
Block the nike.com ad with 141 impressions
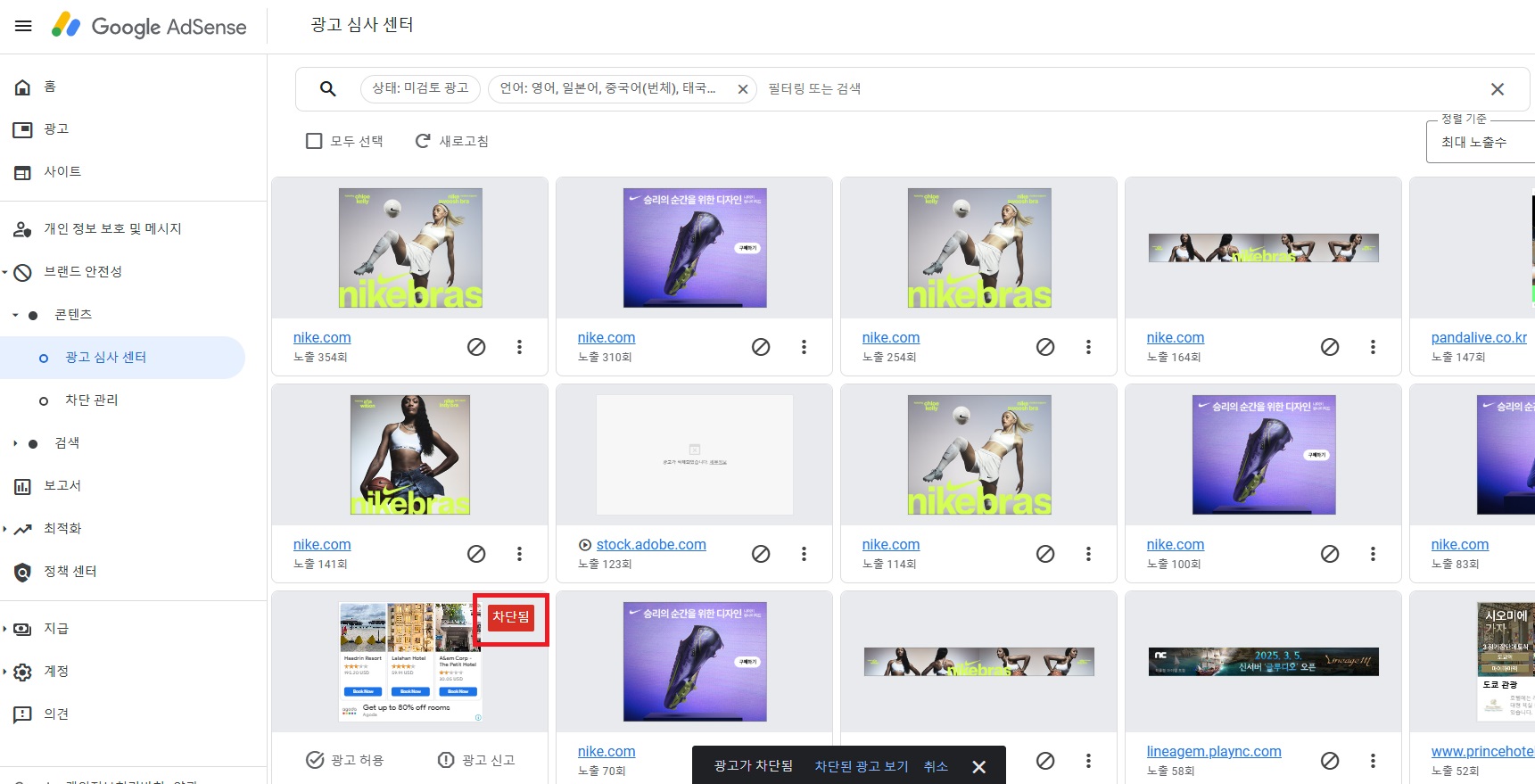tap(476, 554)
